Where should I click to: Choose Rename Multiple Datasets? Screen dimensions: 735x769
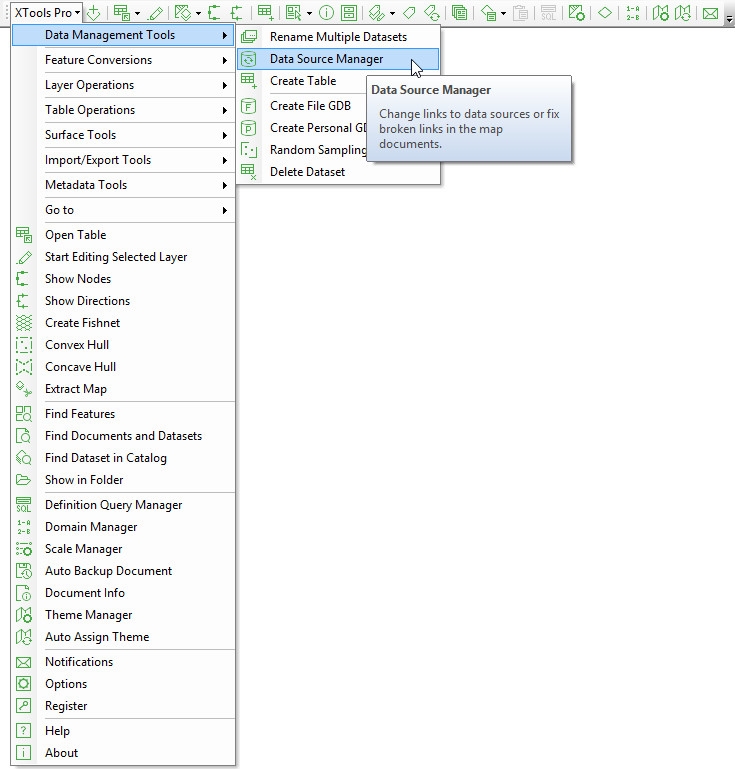coord(338,37)
